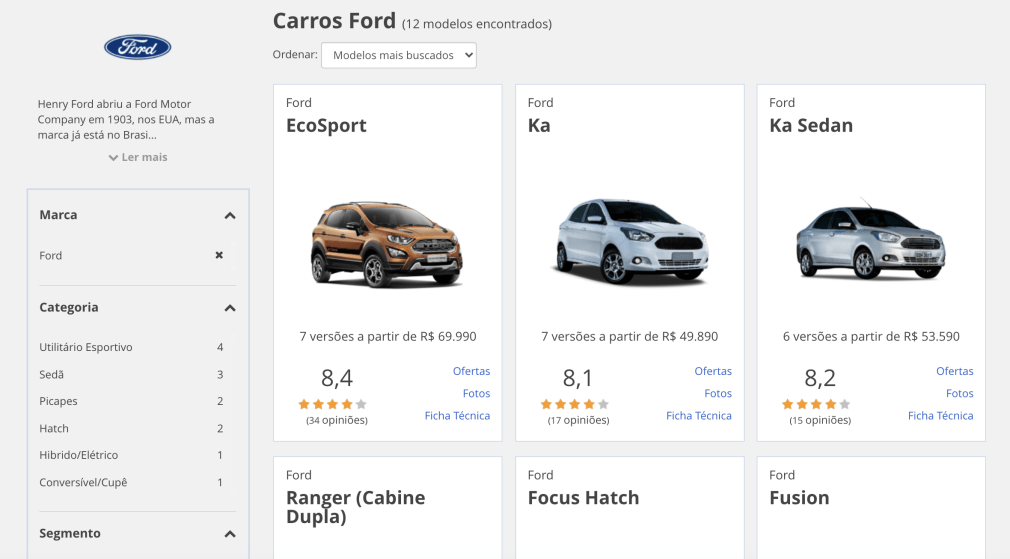Click the Ka 8,1 star rating

point(575,404)
